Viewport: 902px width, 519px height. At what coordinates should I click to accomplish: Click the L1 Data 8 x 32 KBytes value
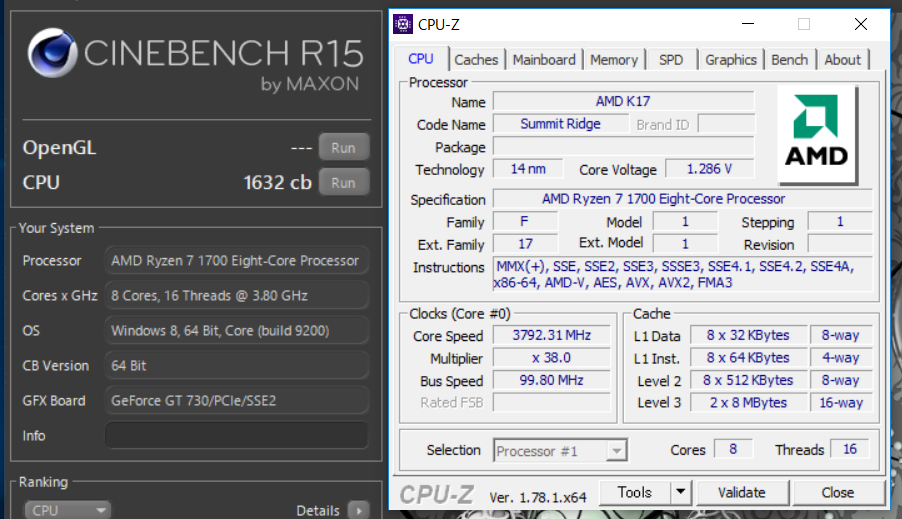tap(748, 335)
